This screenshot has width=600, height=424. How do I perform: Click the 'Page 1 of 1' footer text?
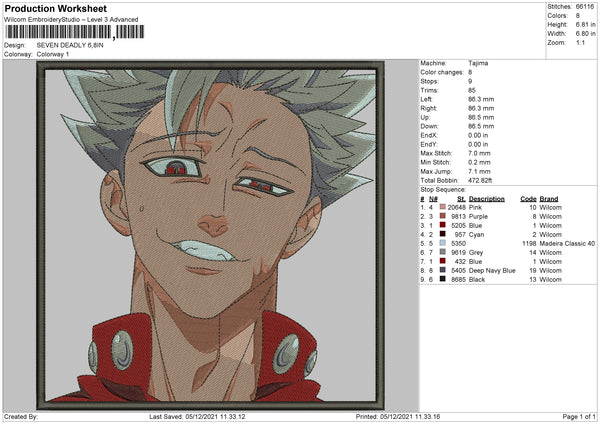[x=579, y=417]
